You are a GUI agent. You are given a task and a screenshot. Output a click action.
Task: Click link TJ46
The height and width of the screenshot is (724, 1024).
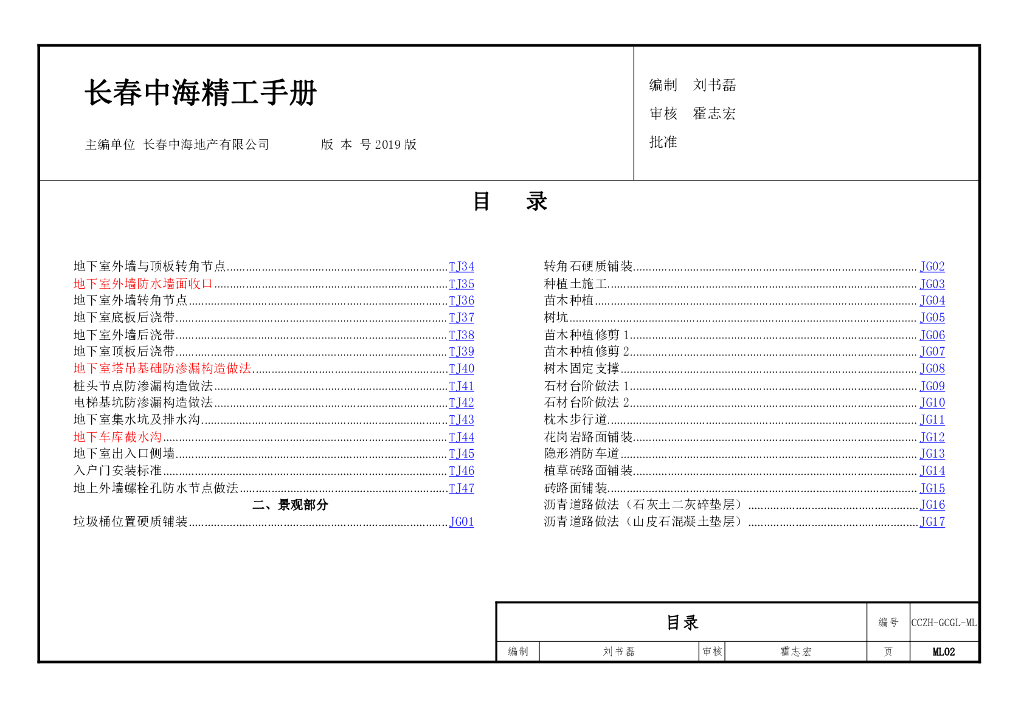[461, 471]
